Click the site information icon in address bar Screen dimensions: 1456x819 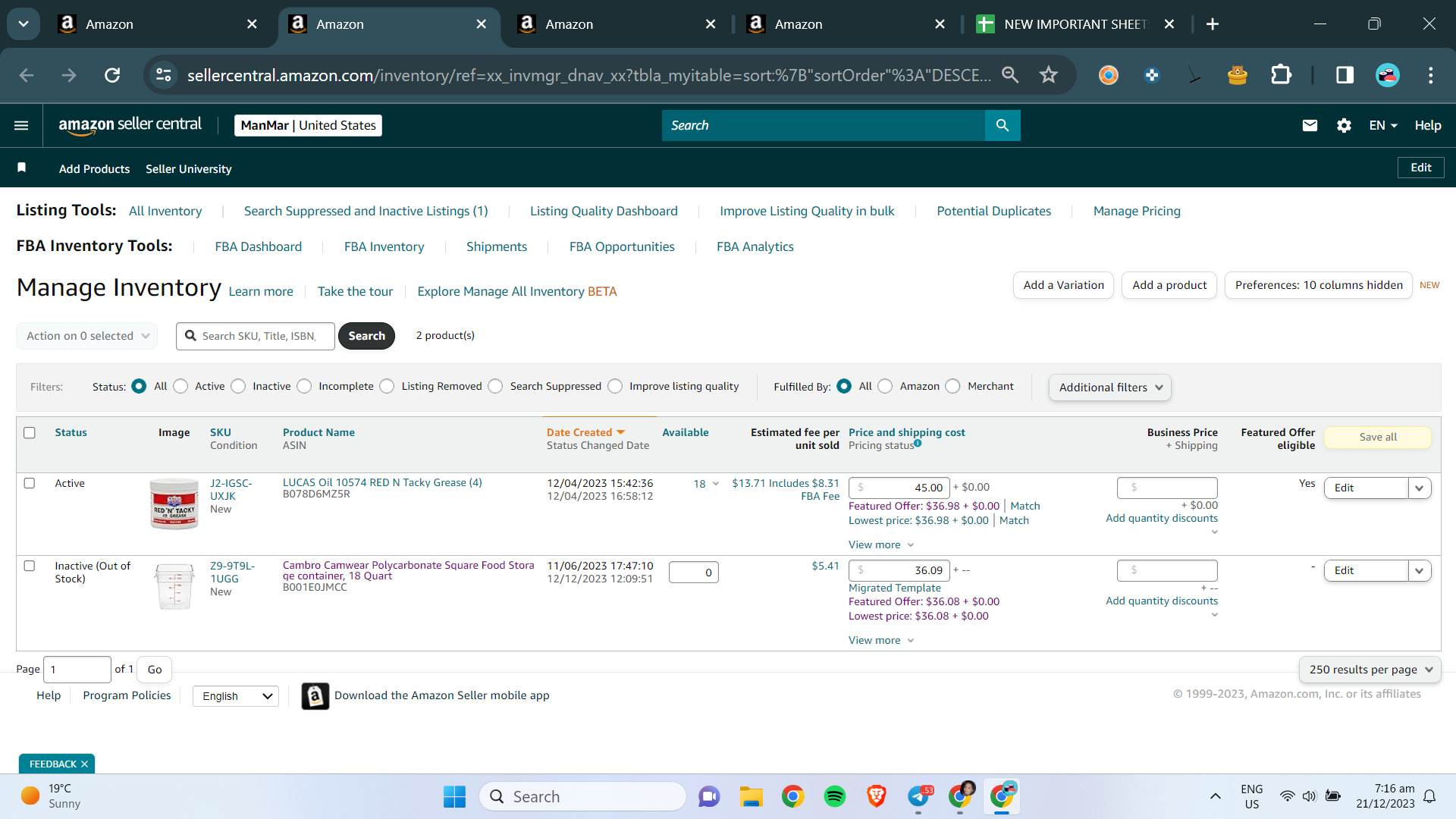coord(163,75)
